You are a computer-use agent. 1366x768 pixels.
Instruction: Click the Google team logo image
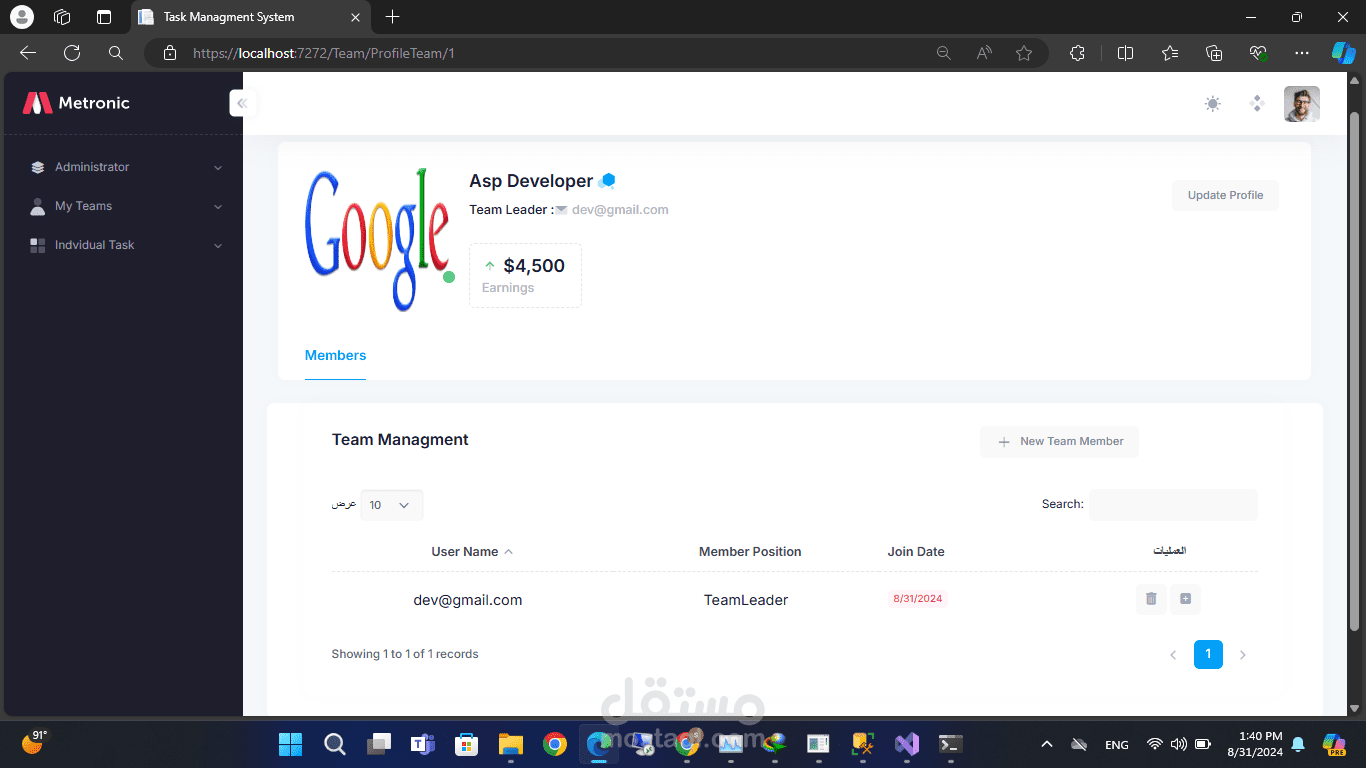click(x=378, y=239)
